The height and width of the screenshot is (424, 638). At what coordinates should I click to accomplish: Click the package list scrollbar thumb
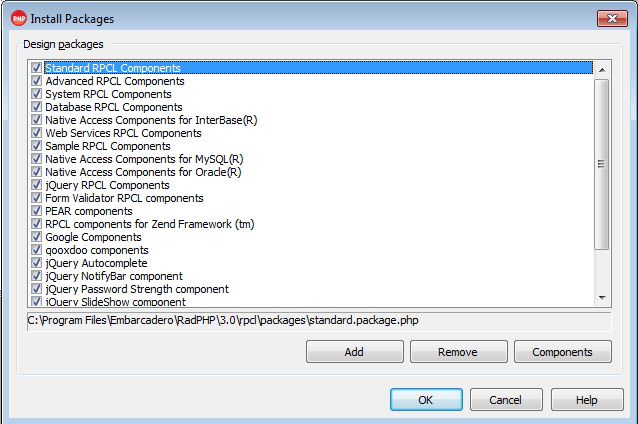(x=601, y=164)
